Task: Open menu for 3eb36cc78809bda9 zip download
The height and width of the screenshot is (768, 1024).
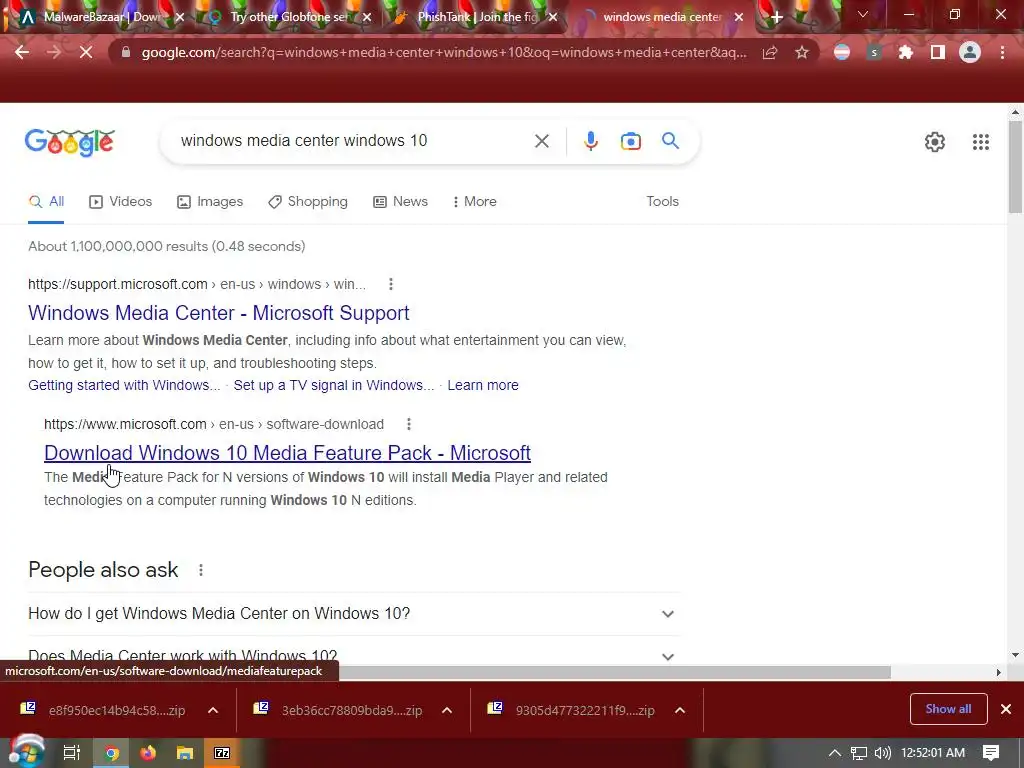Action: pos(447,711)
